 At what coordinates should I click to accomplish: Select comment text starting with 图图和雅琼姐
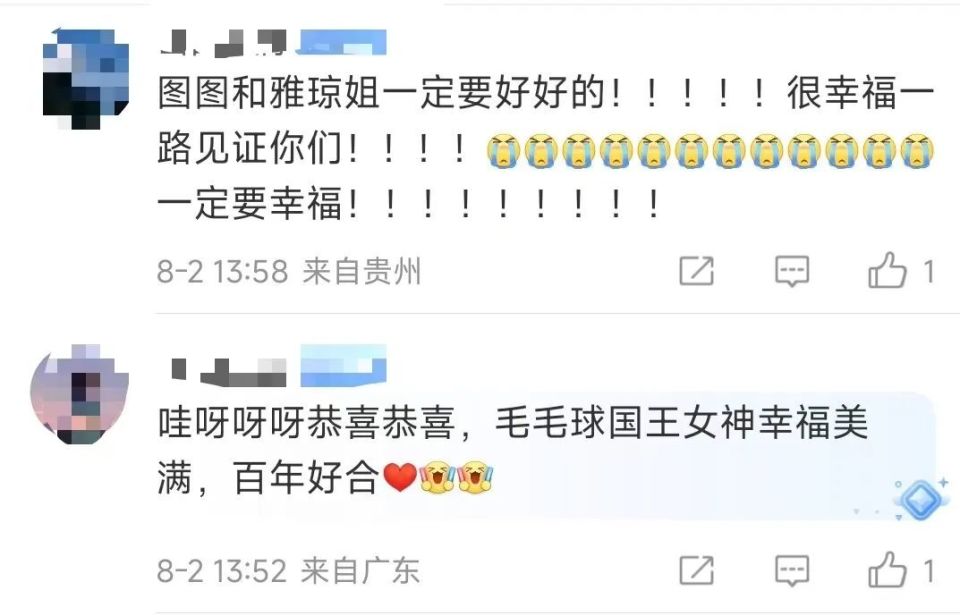(x=546, y=148)
